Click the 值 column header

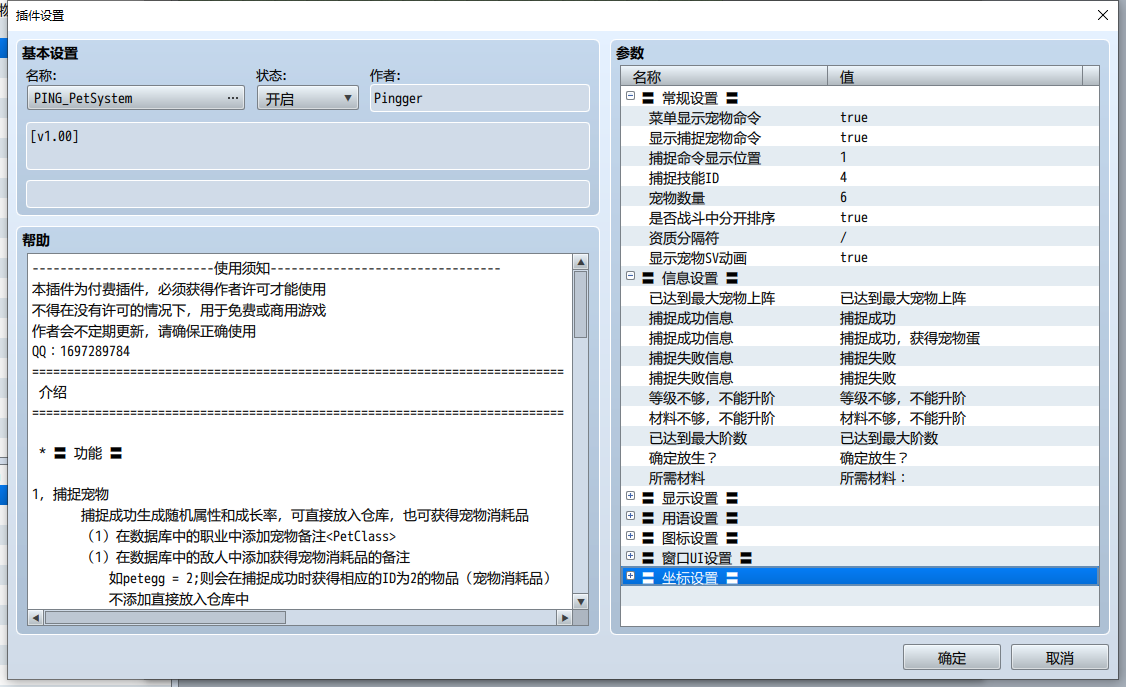(955, 76)
